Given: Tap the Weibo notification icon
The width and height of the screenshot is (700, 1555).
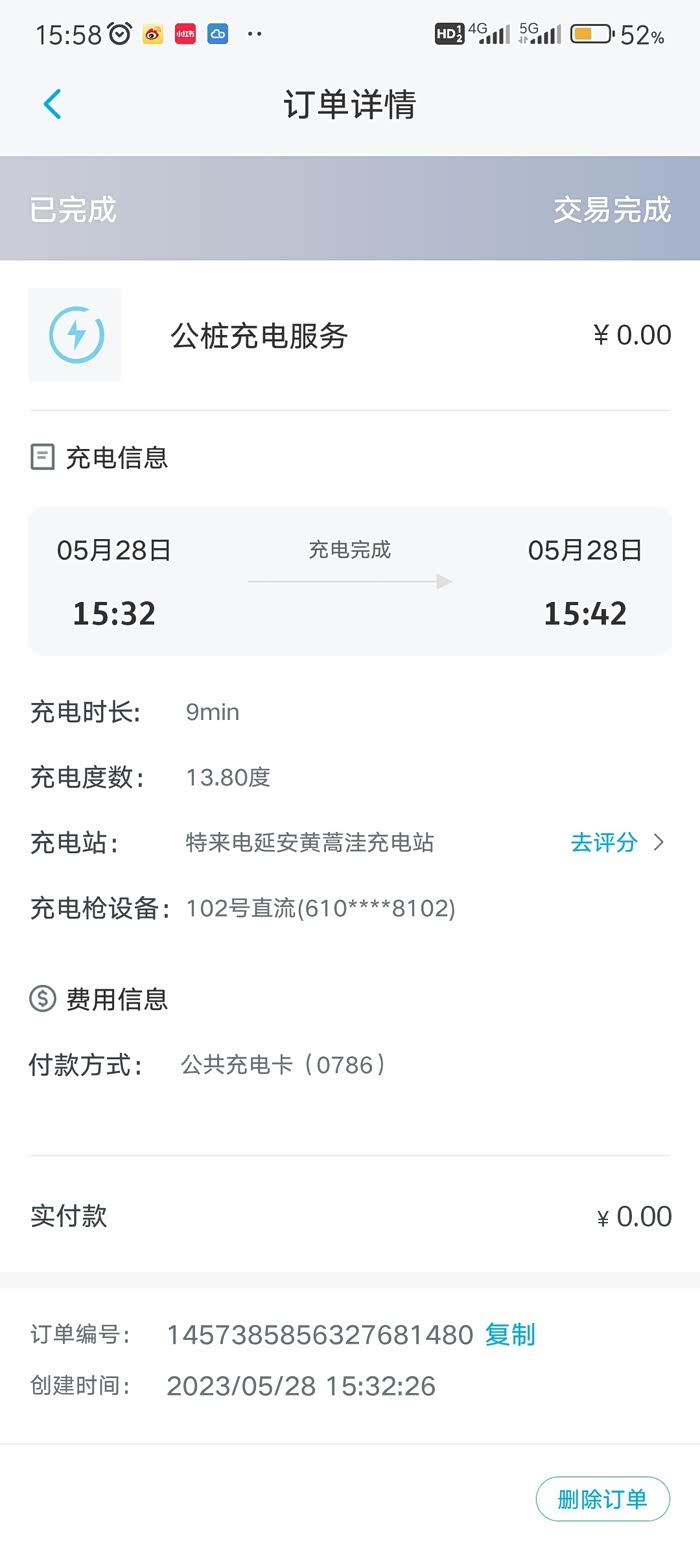Looking at the screenshot, I should point(153,34).
